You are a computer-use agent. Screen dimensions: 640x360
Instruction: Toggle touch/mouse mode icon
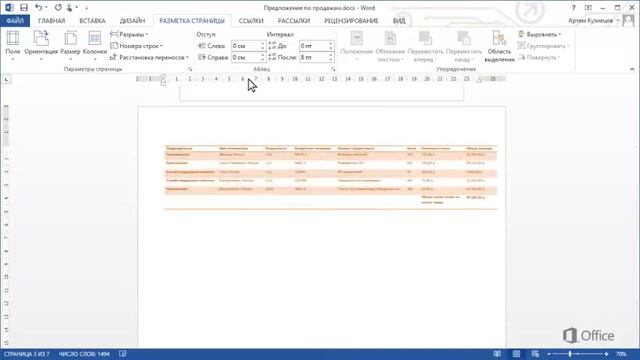pyautogui.click(x=70, y=7)
